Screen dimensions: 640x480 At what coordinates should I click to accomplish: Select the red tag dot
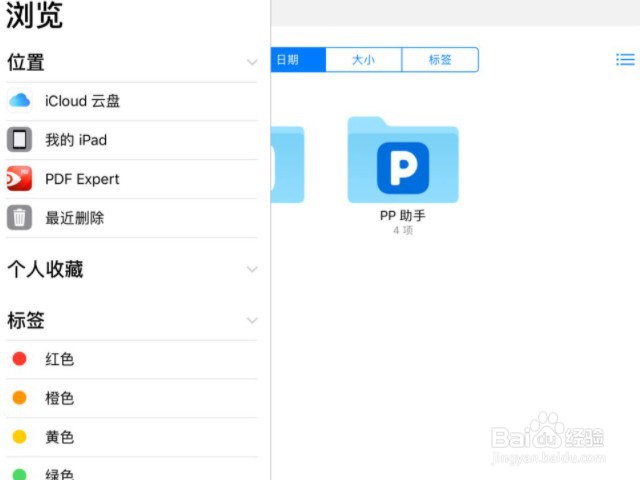click(x=19, y=359)
